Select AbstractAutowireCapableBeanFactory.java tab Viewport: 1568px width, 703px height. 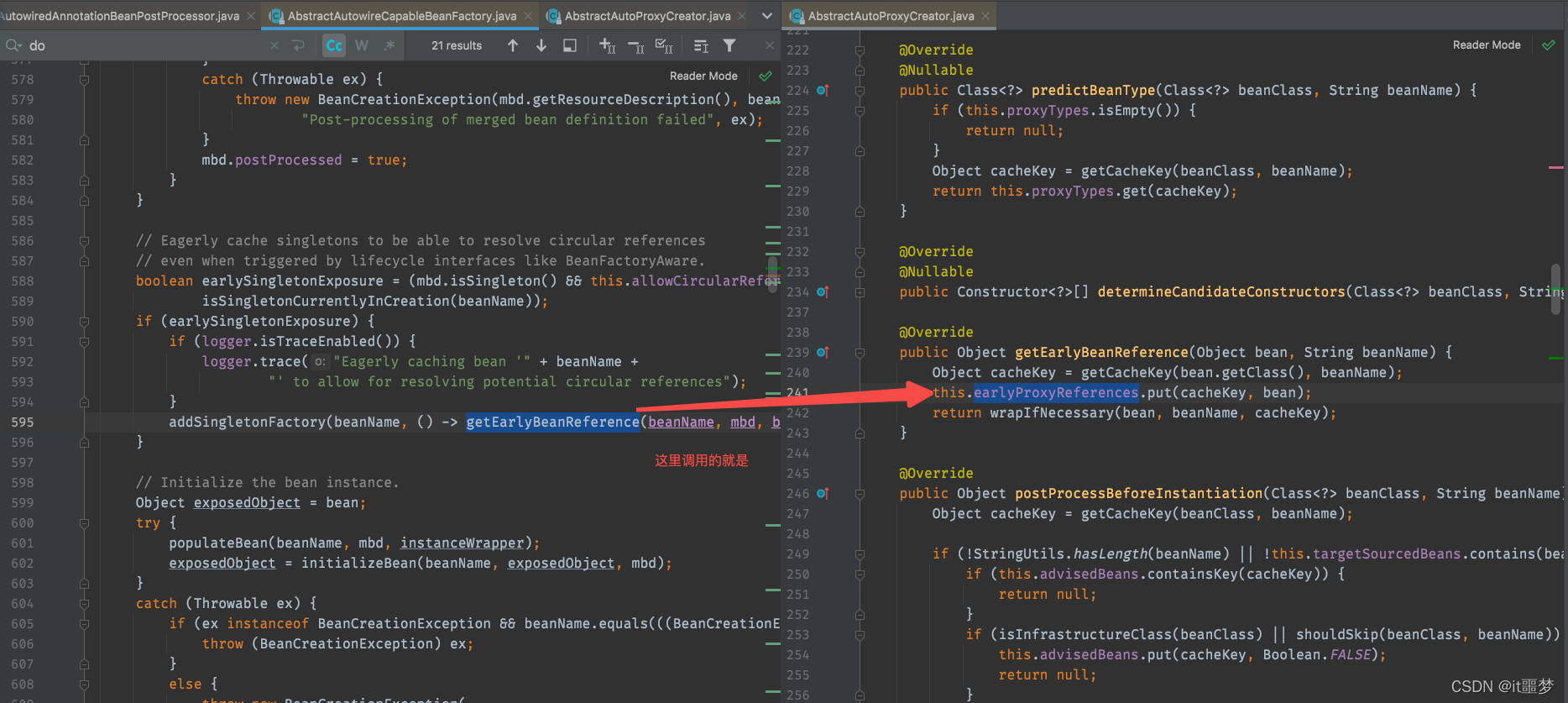pyautogui.click(x=402, y=16)
